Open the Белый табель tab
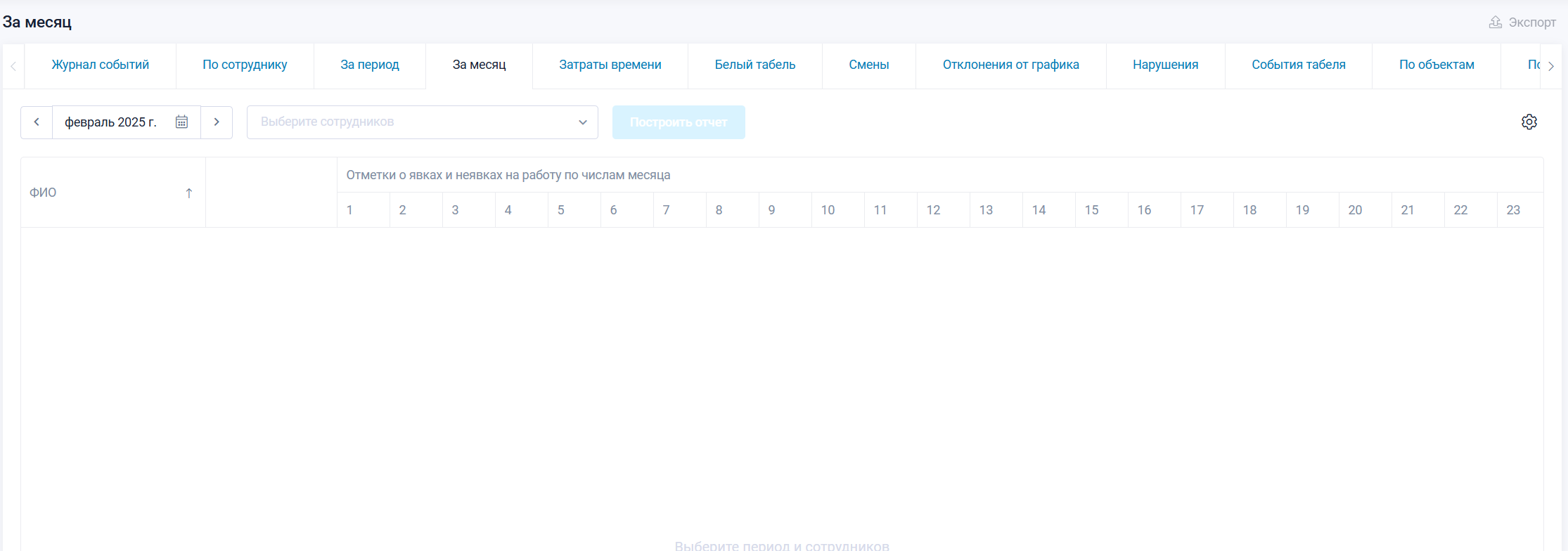Screen dimensions: 1568x551 pyautogui.click(x=754, y=65)
